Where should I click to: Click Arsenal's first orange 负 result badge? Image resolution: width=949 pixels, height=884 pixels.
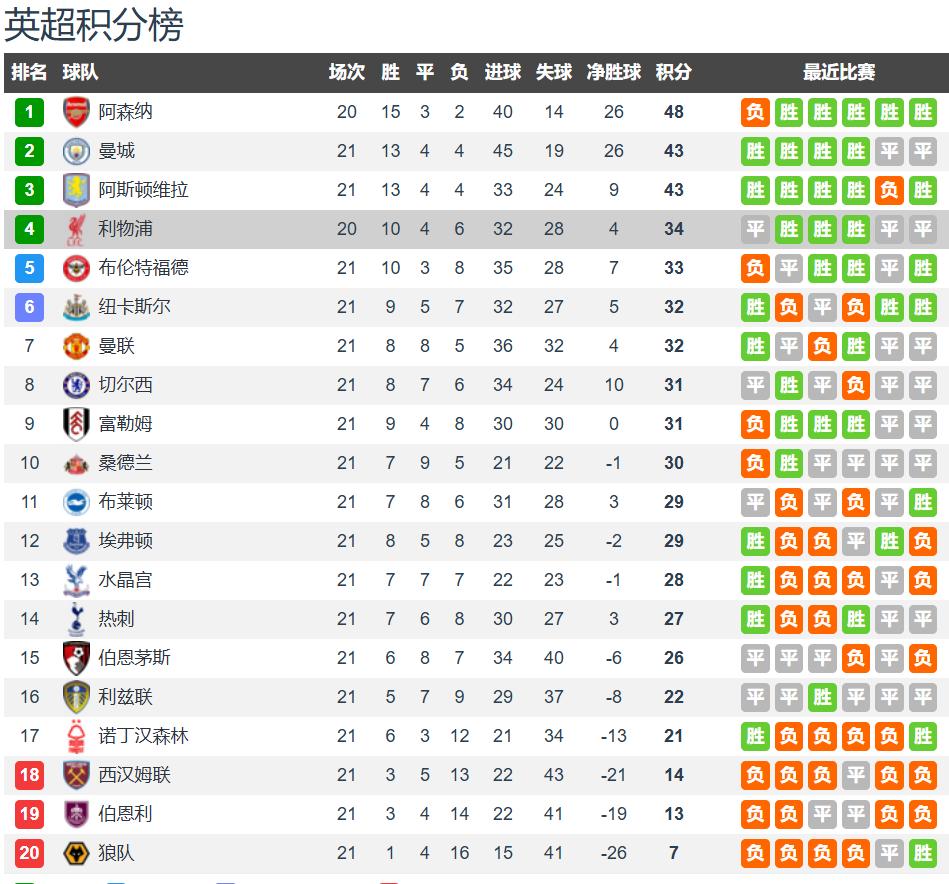[755, 112]
